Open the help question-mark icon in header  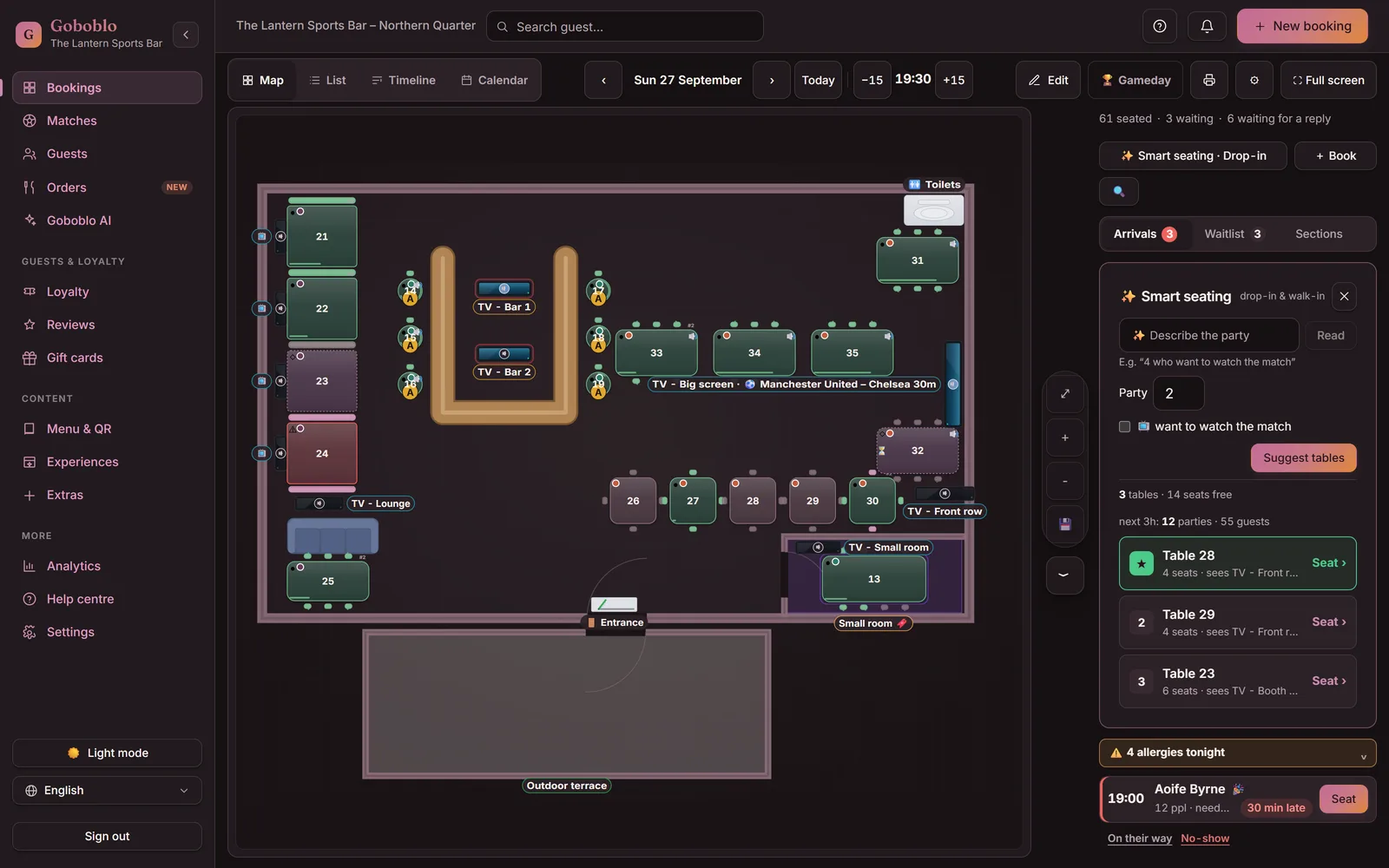pos(1159,26)
